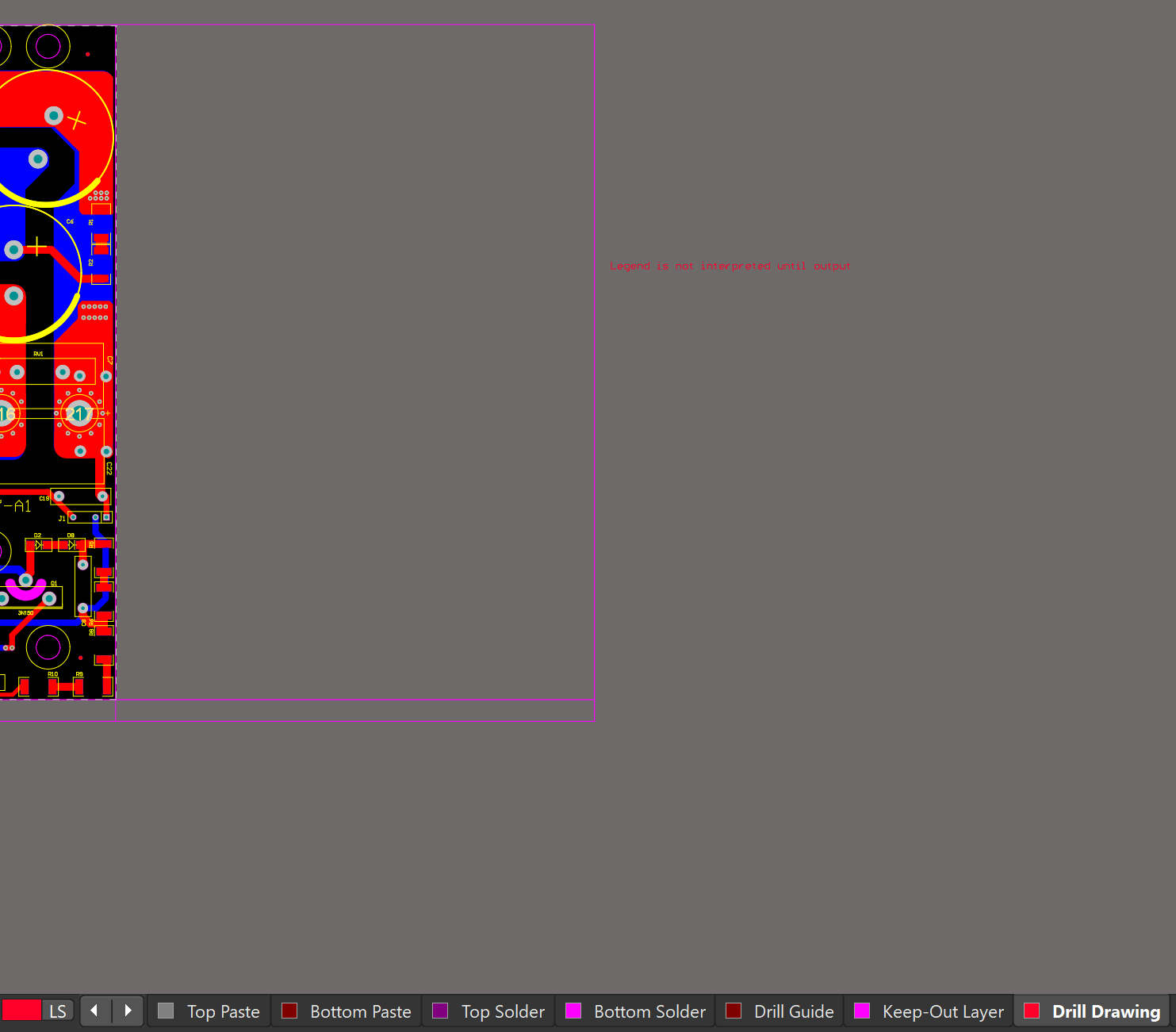Click the Bottom Paste dark red color swatch
This screenshot has width=1176, height=1032.
click(x=289, y=1011)
